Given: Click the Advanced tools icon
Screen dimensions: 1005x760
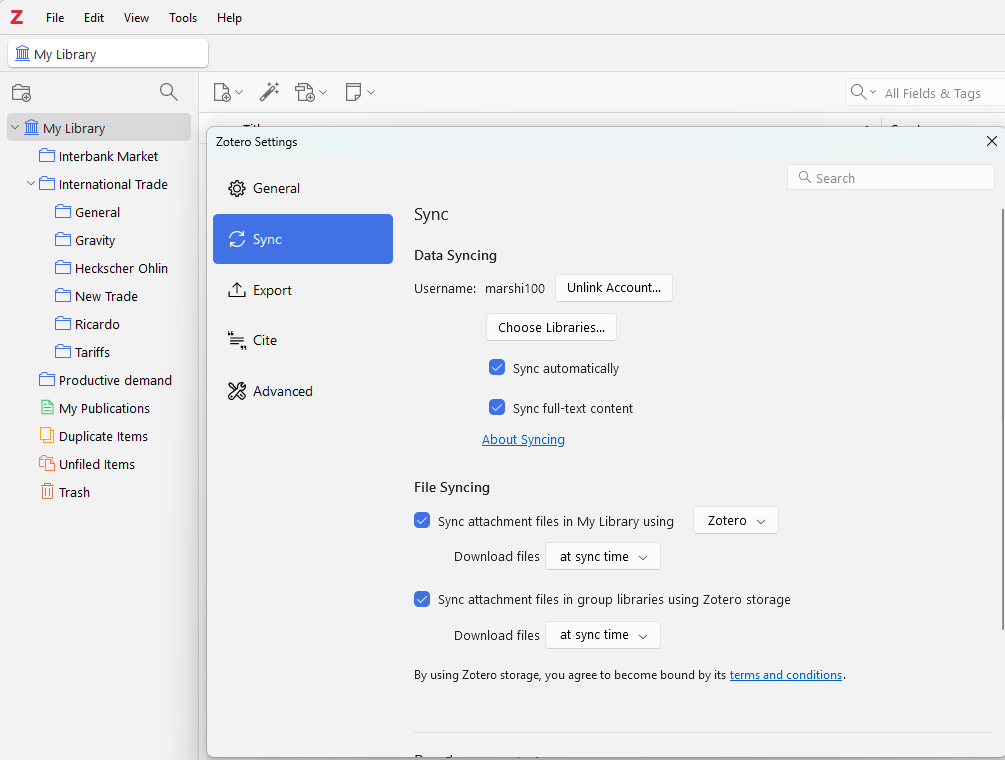Looking at the screenshot, I should [237, 391].
